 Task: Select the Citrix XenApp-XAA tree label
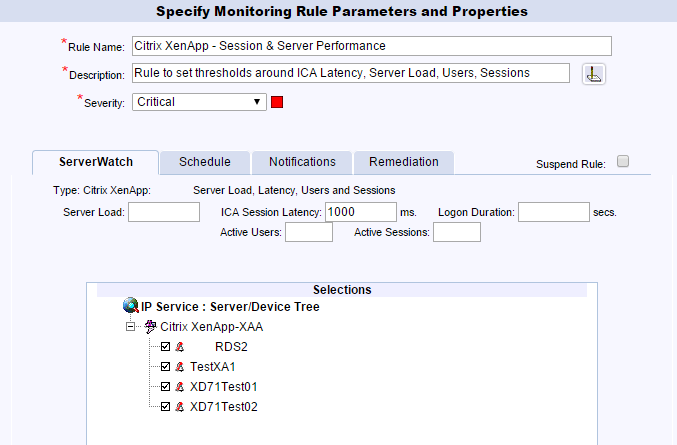tap(212, 327)
